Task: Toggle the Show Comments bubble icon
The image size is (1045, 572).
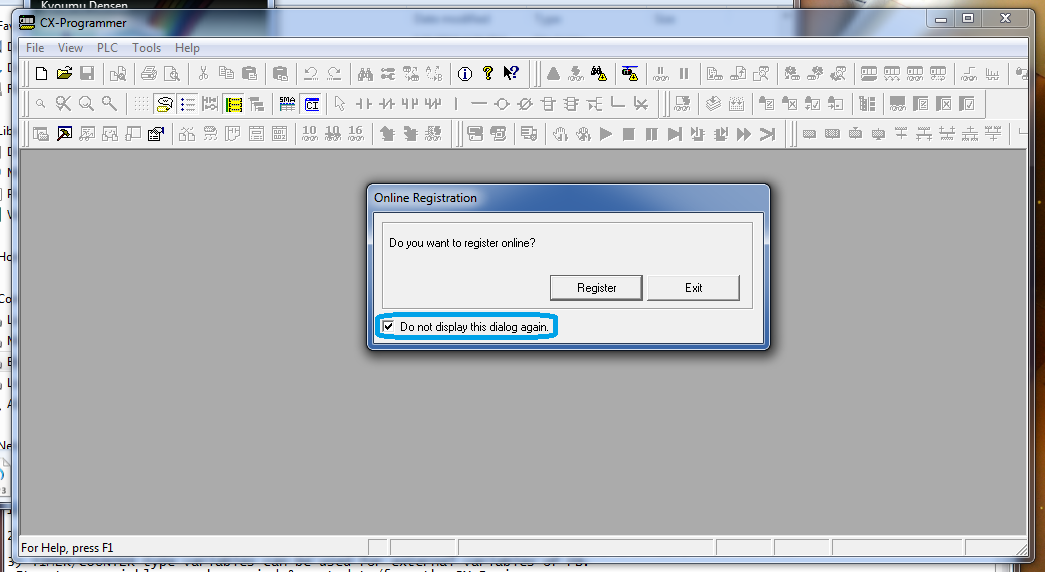Action: (x=164, y=104)
